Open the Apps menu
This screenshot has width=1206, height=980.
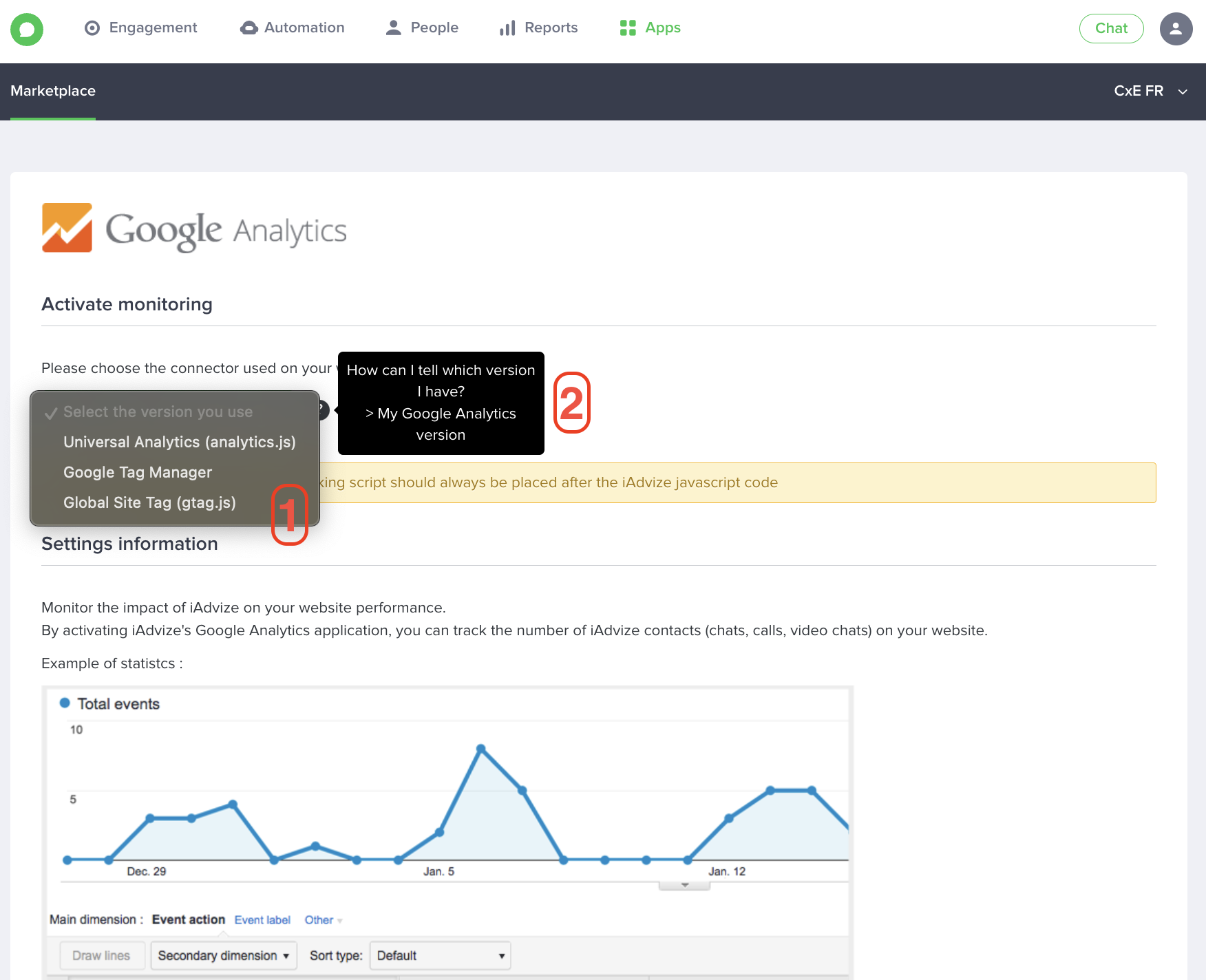650,28
